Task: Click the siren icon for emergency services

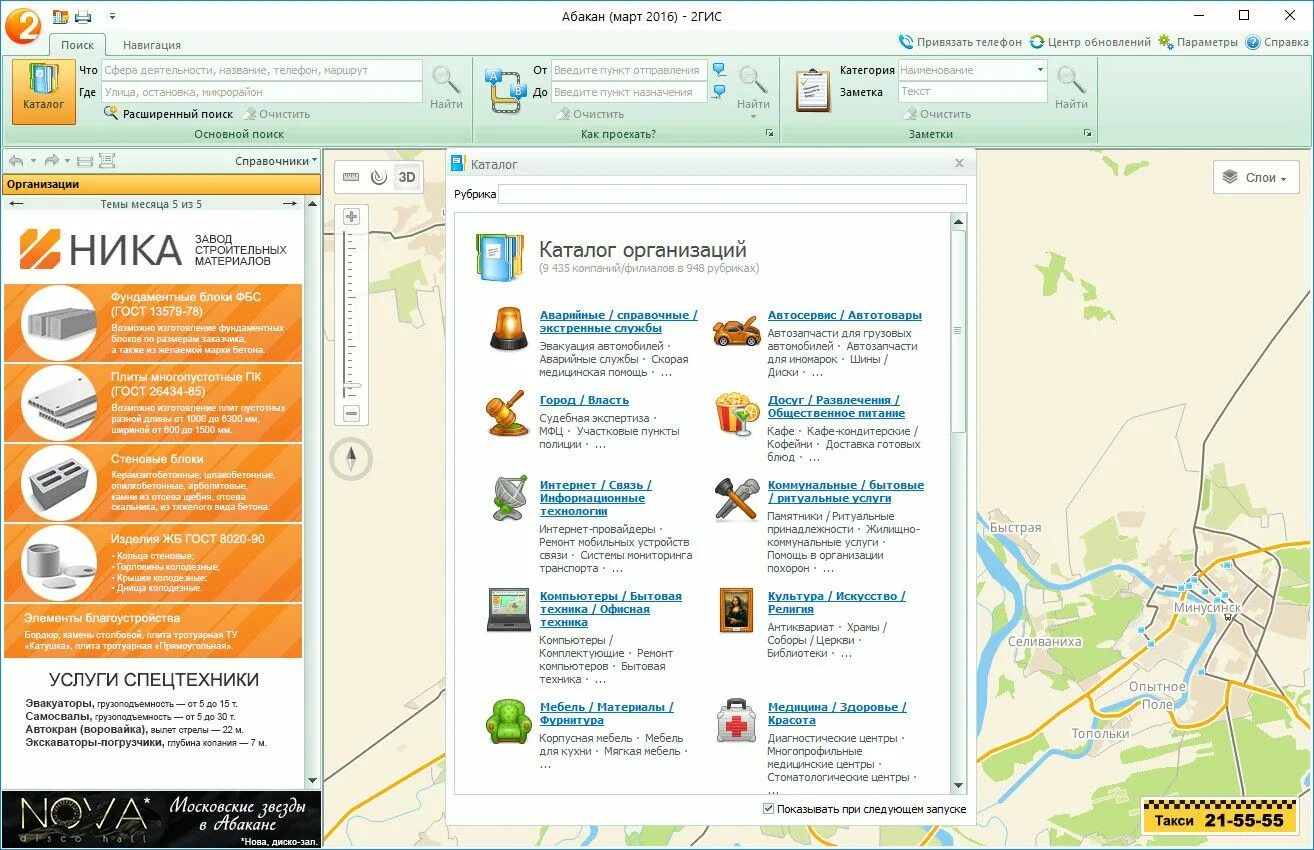Action: pos(508,328)
